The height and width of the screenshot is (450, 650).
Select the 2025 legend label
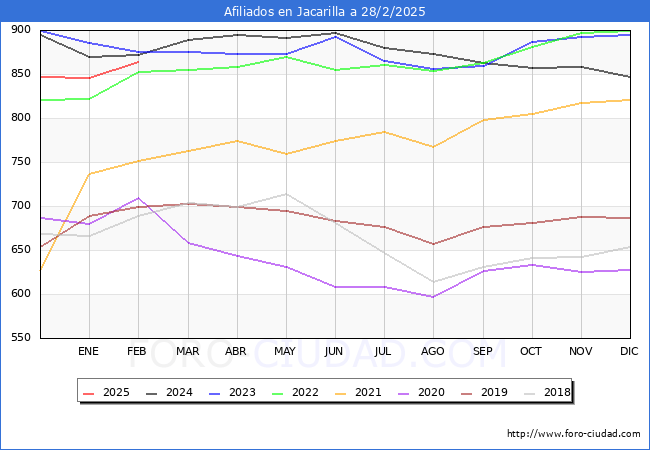click(x=116, y=392)
